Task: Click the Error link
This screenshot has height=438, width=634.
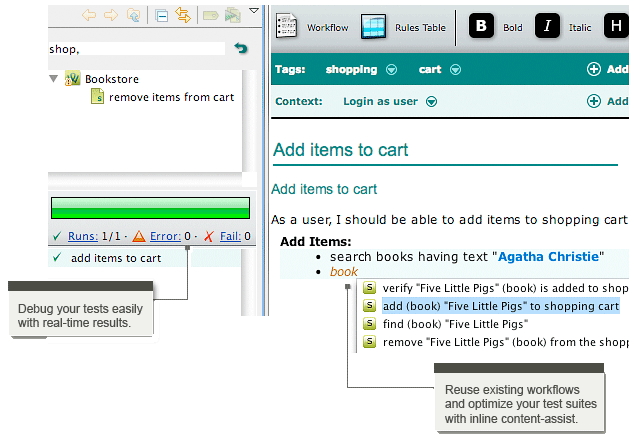Action: pyautogui.click(x=165, y=237)
